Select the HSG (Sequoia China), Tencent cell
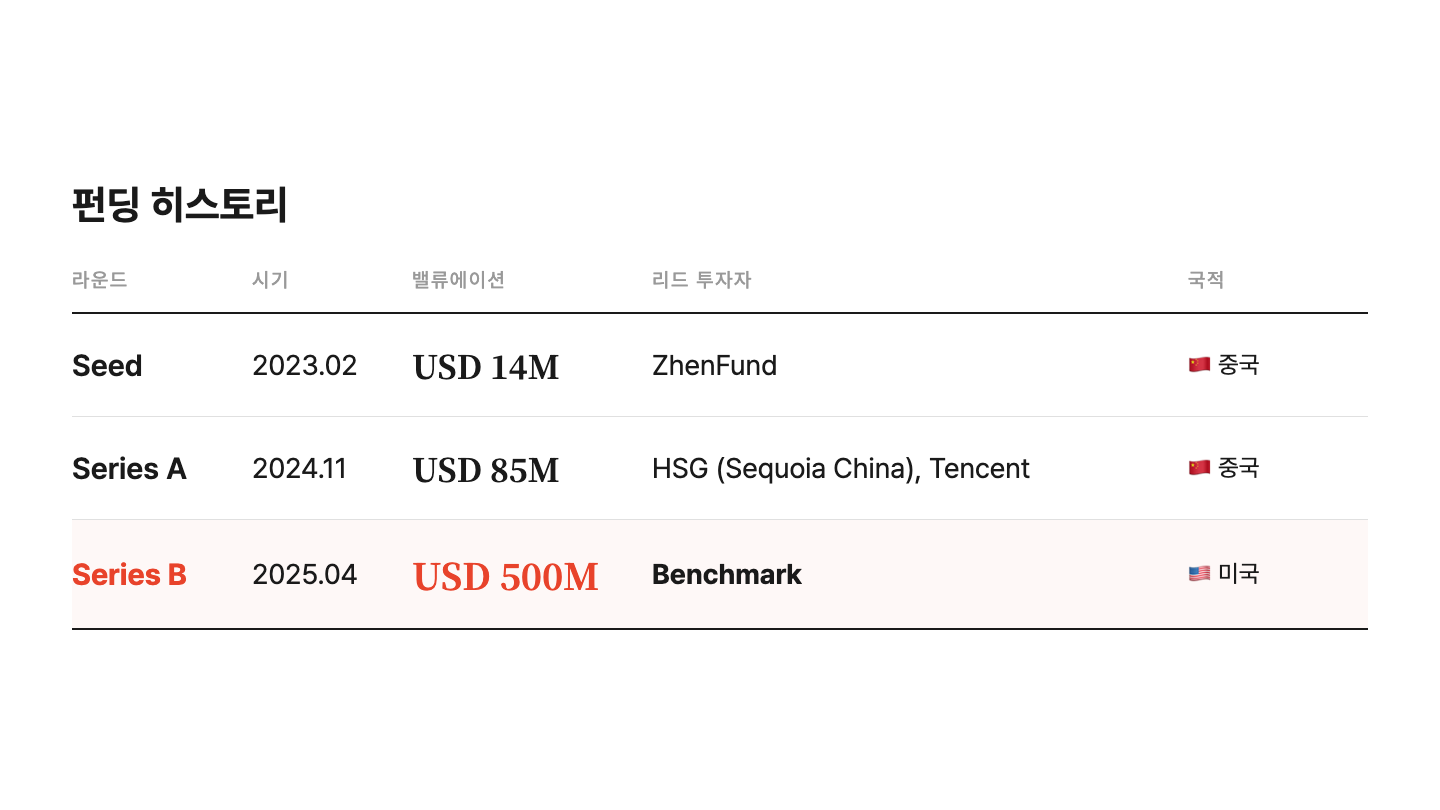Image resolution: width=1440 pixels, height=810 pixels. coord(840,469)
